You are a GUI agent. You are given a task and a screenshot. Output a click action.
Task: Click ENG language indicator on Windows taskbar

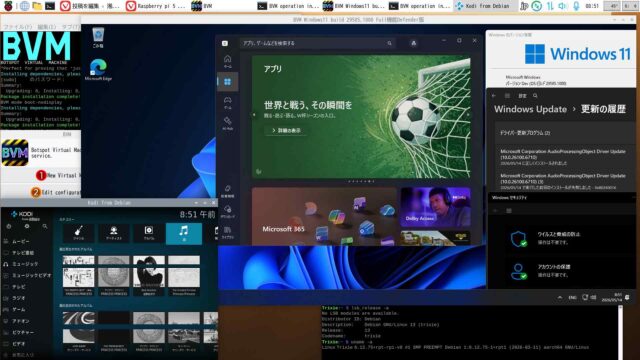point(572,298)
